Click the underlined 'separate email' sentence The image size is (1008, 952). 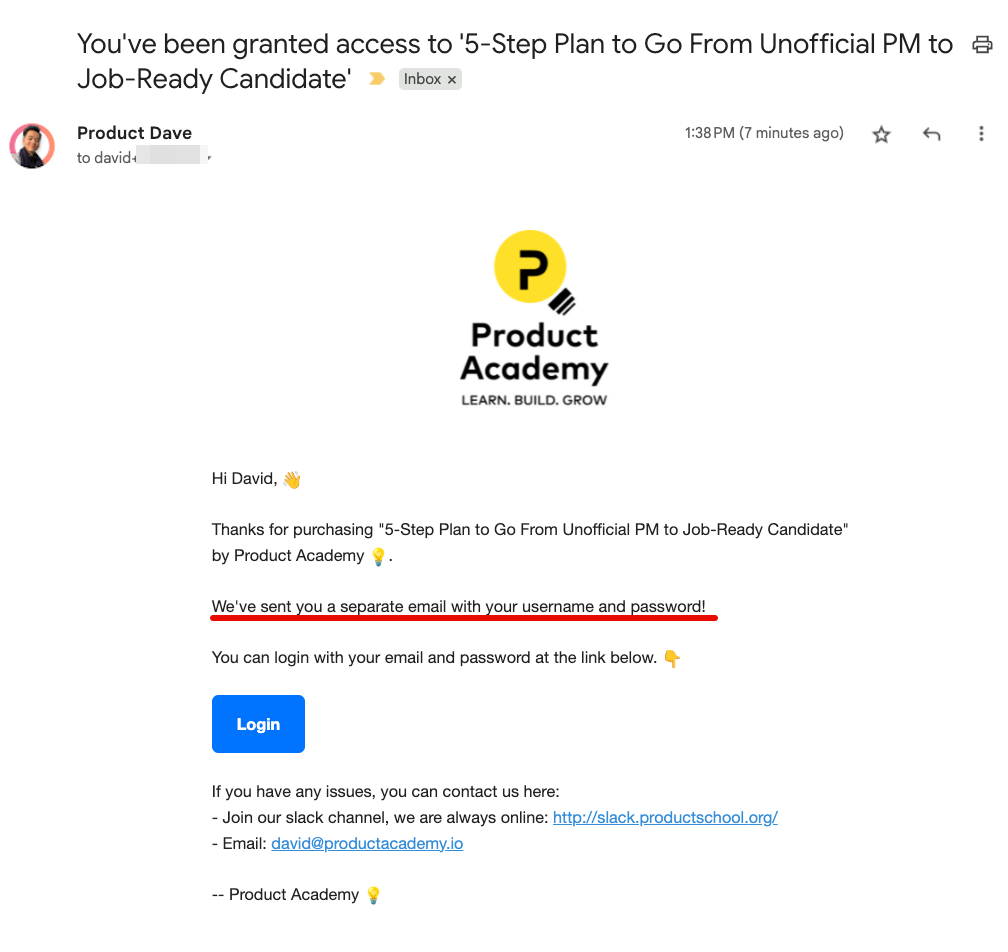click(459, 606)
